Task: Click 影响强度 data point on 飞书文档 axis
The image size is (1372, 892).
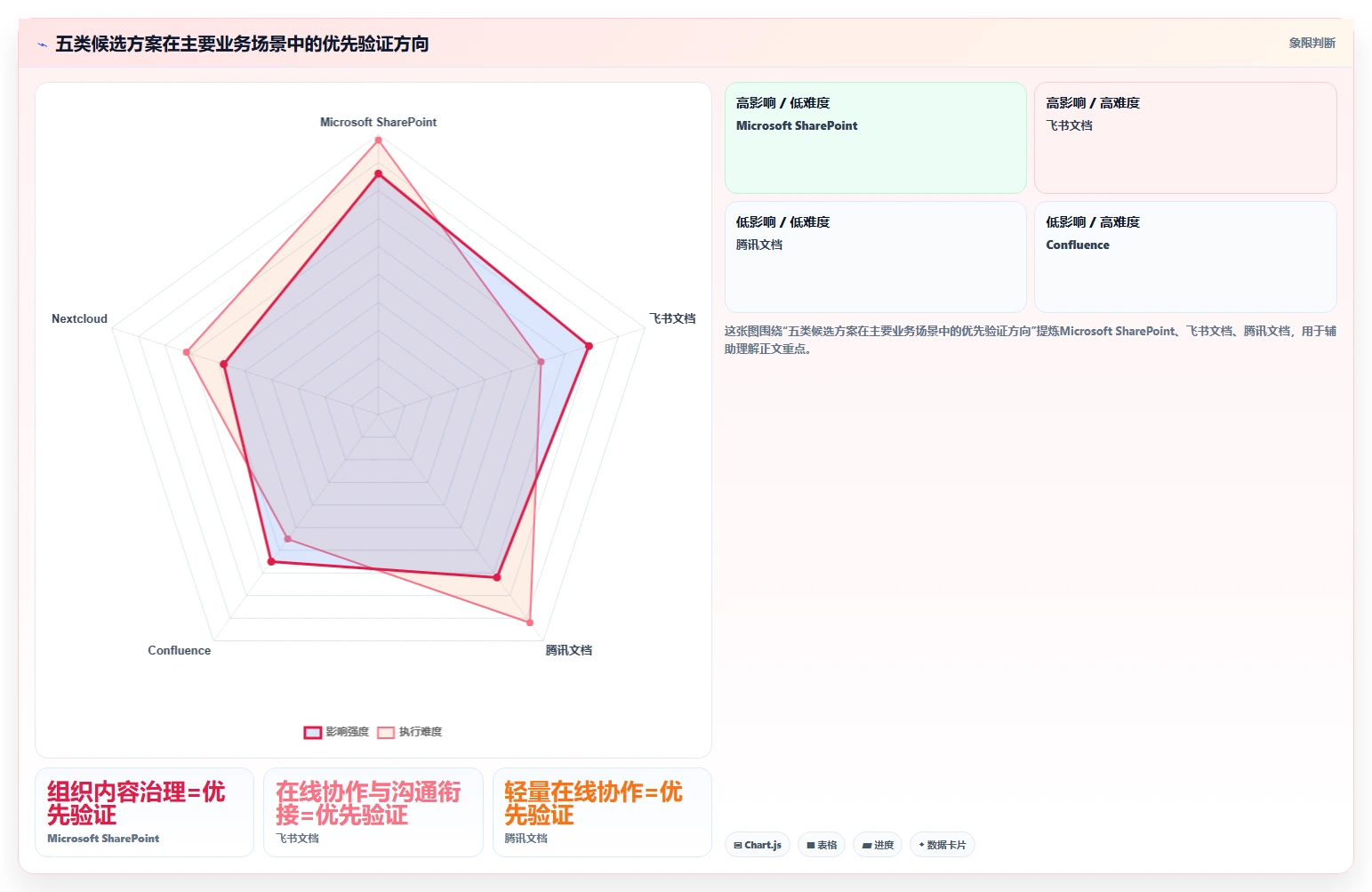Action: [x=589, y=346]
